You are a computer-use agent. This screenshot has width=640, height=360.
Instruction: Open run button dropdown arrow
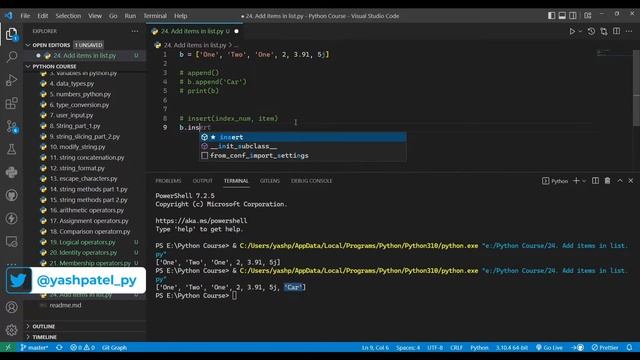pyautogui.click(x=580, y=31)
